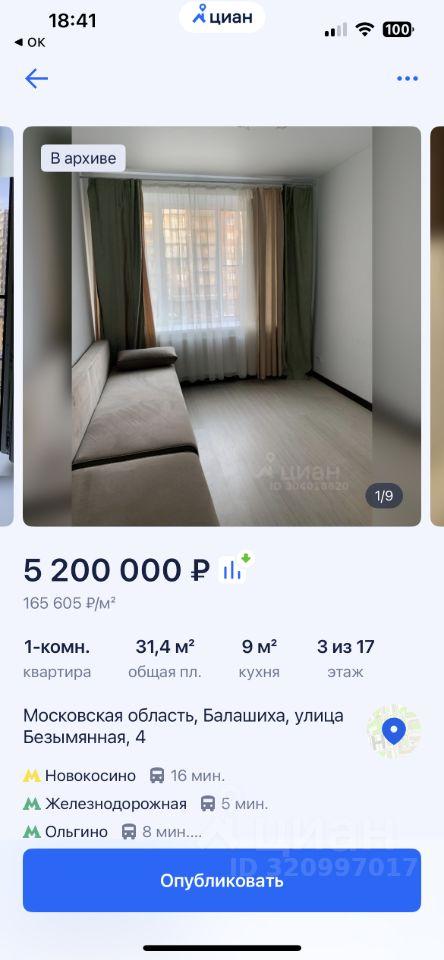The image size is (444, 960).
Task: Tap the 1/9 photo counter badge
Action: (384, 496)
